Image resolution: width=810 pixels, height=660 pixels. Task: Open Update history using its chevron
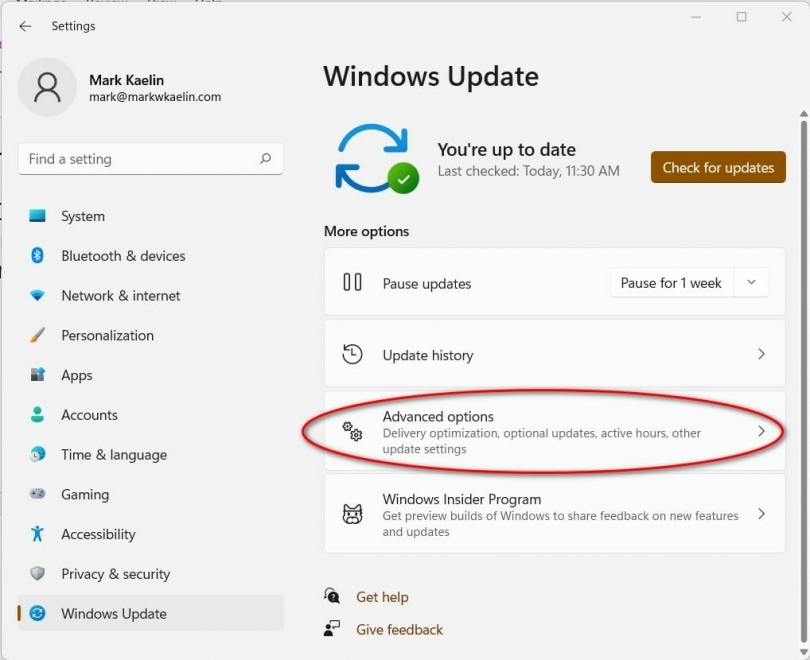point(762,355)
